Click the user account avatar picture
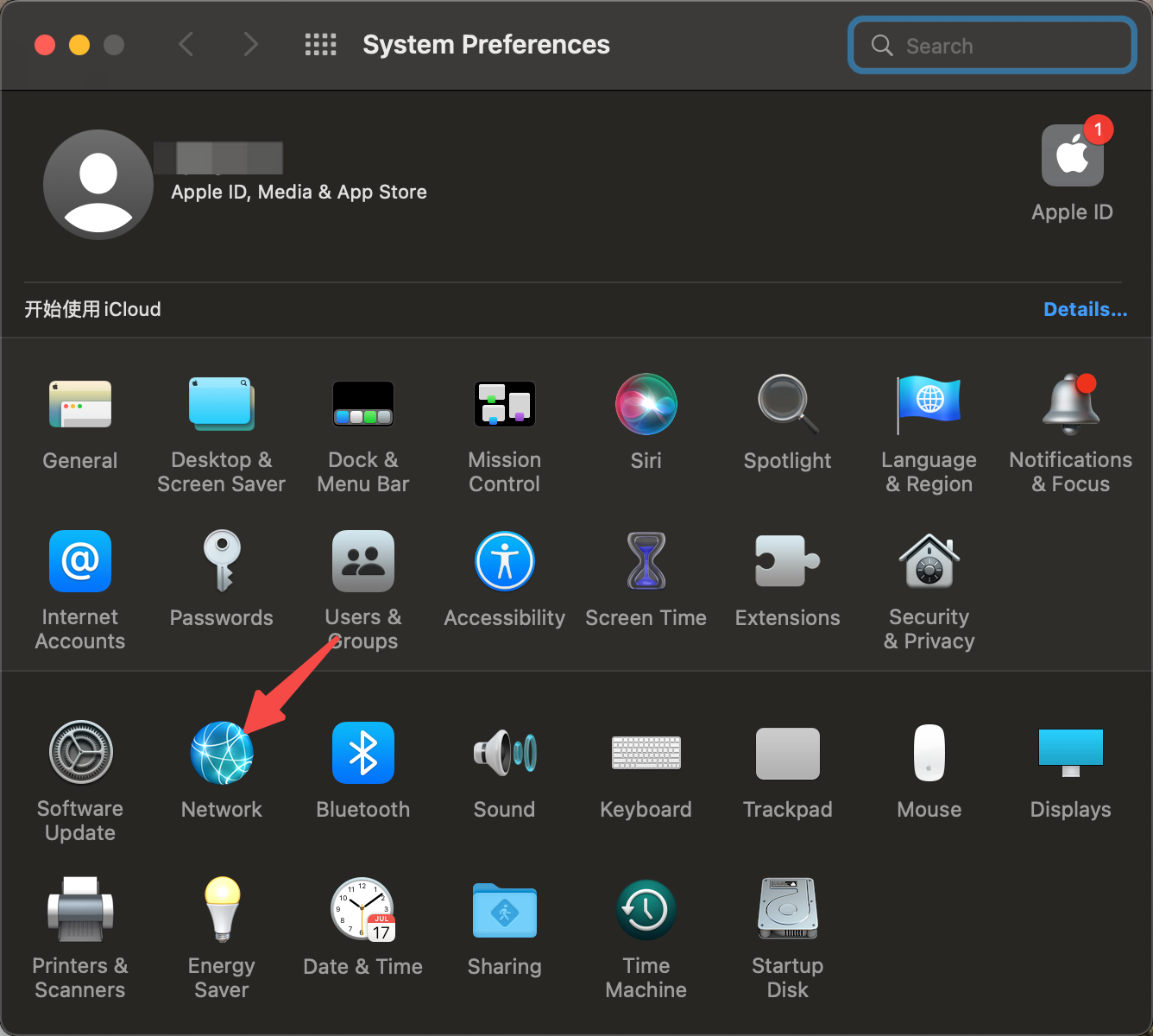The image size is (1153, 1036). [x=98, y=185]
